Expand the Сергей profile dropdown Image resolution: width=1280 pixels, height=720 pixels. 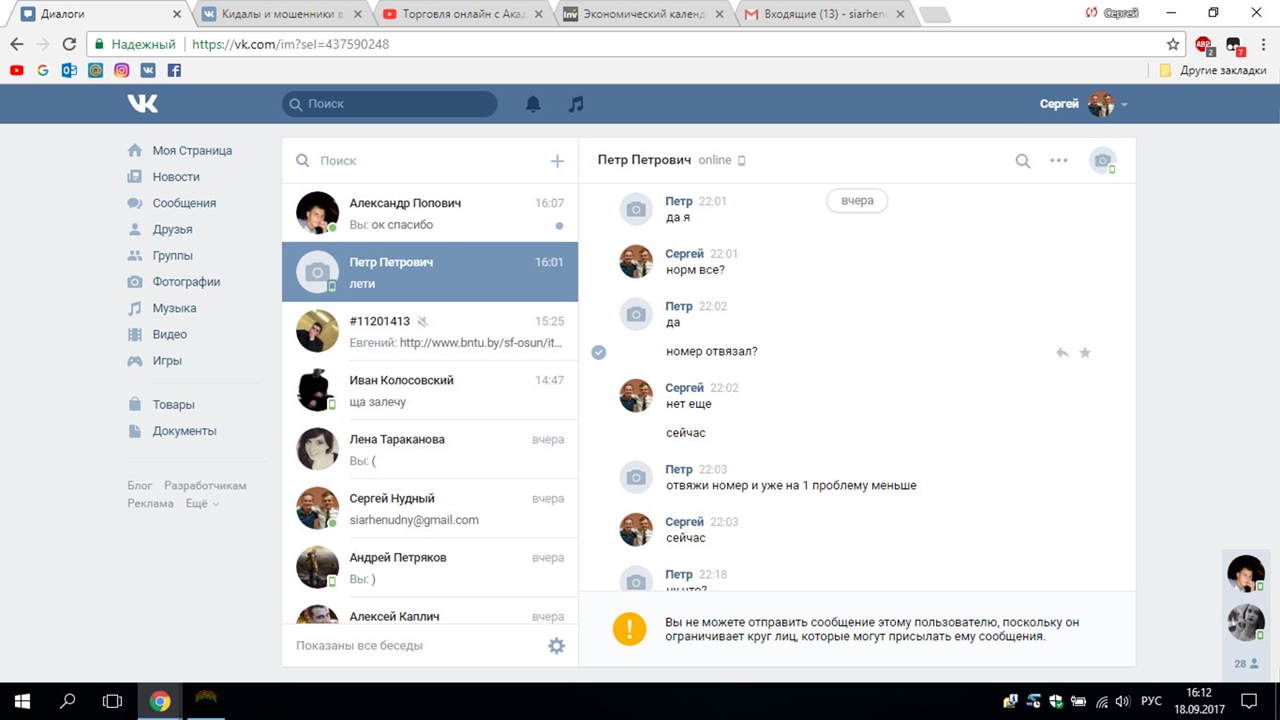pos(1125,105)
